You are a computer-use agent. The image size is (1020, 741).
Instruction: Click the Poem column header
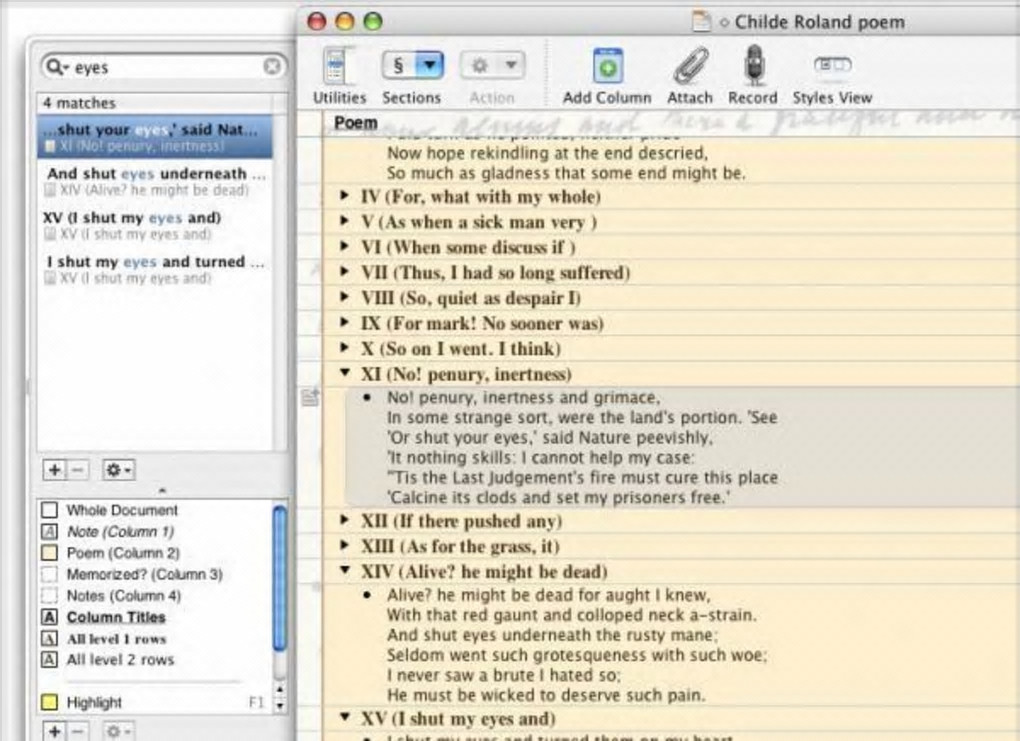[x=356, y=122]
